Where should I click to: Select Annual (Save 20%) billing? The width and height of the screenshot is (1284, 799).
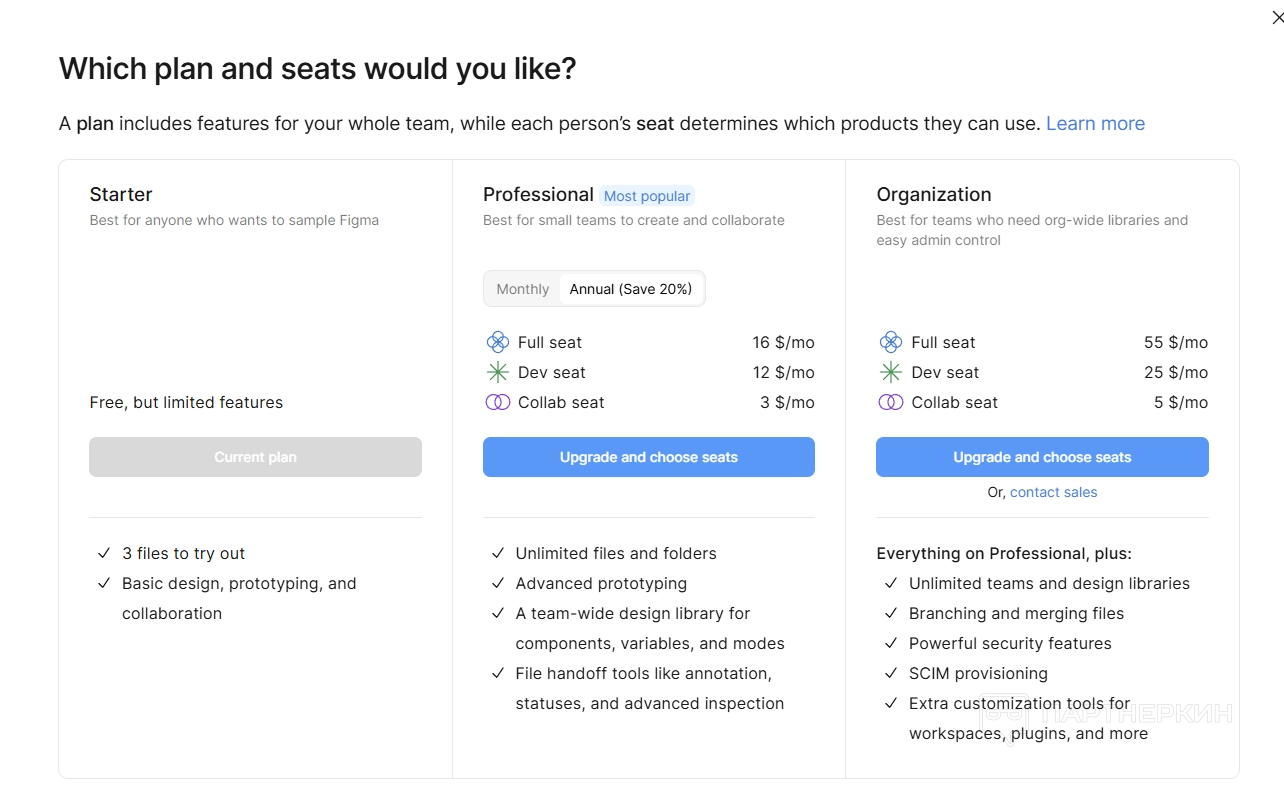click(x=630, y=289)
